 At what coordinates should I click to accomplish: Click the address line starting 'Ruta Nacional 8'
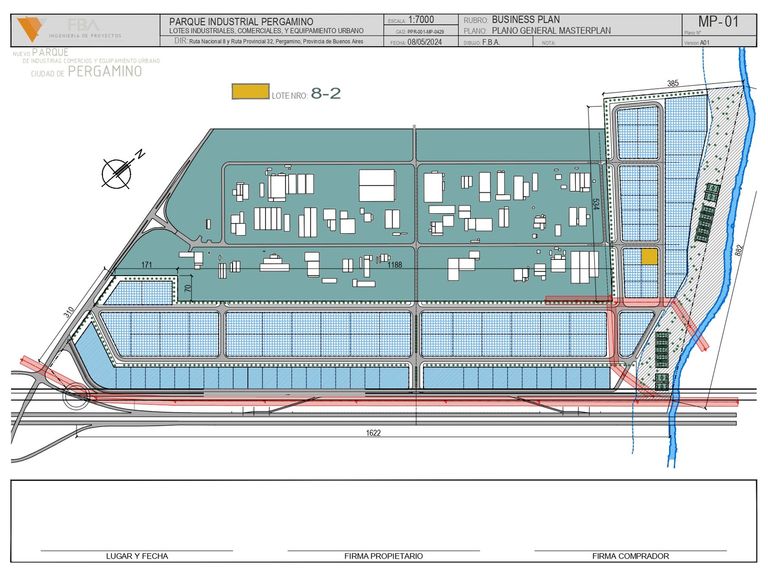(276, 42)
